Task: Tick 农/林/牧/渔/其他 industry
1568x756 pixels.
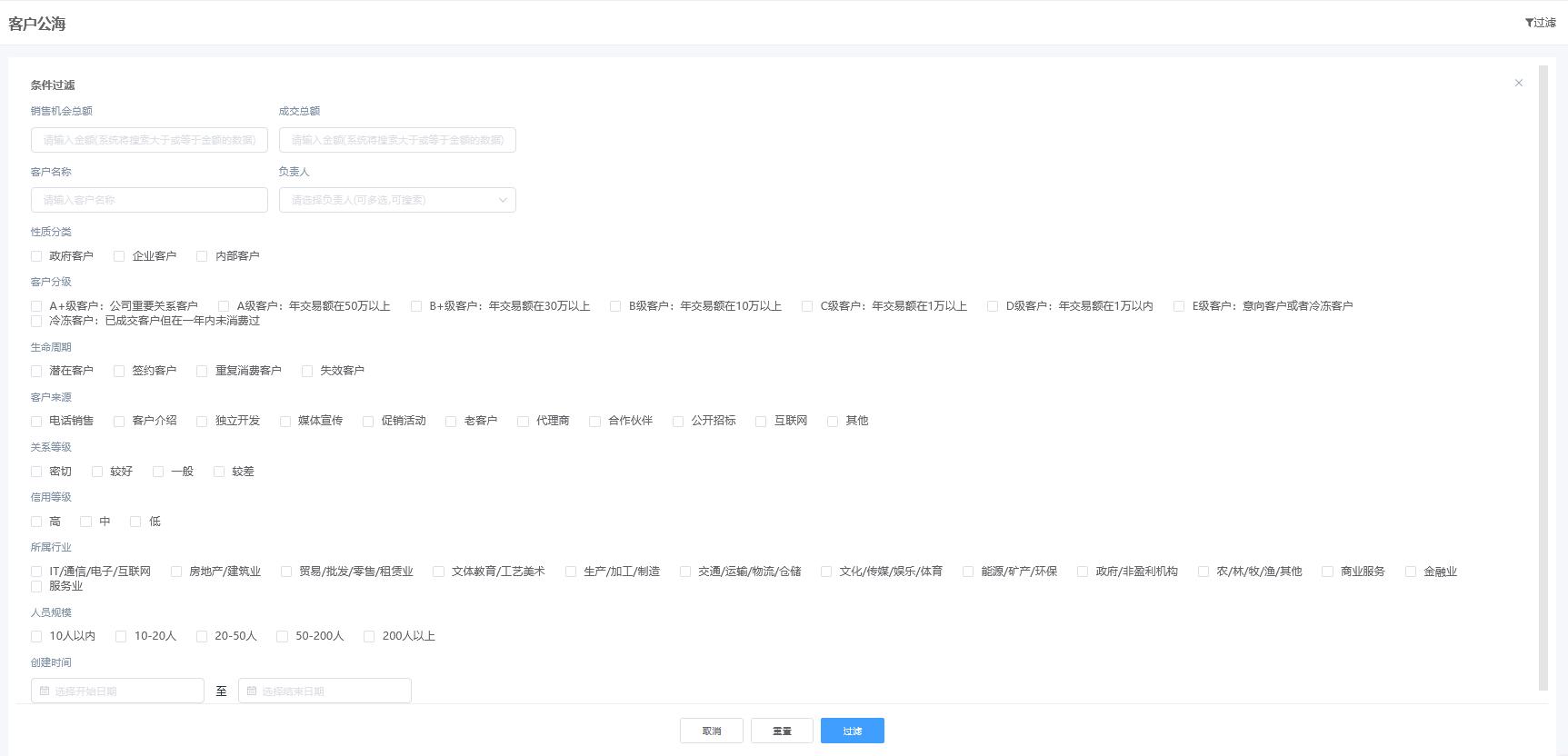Action: point(1203,572)
